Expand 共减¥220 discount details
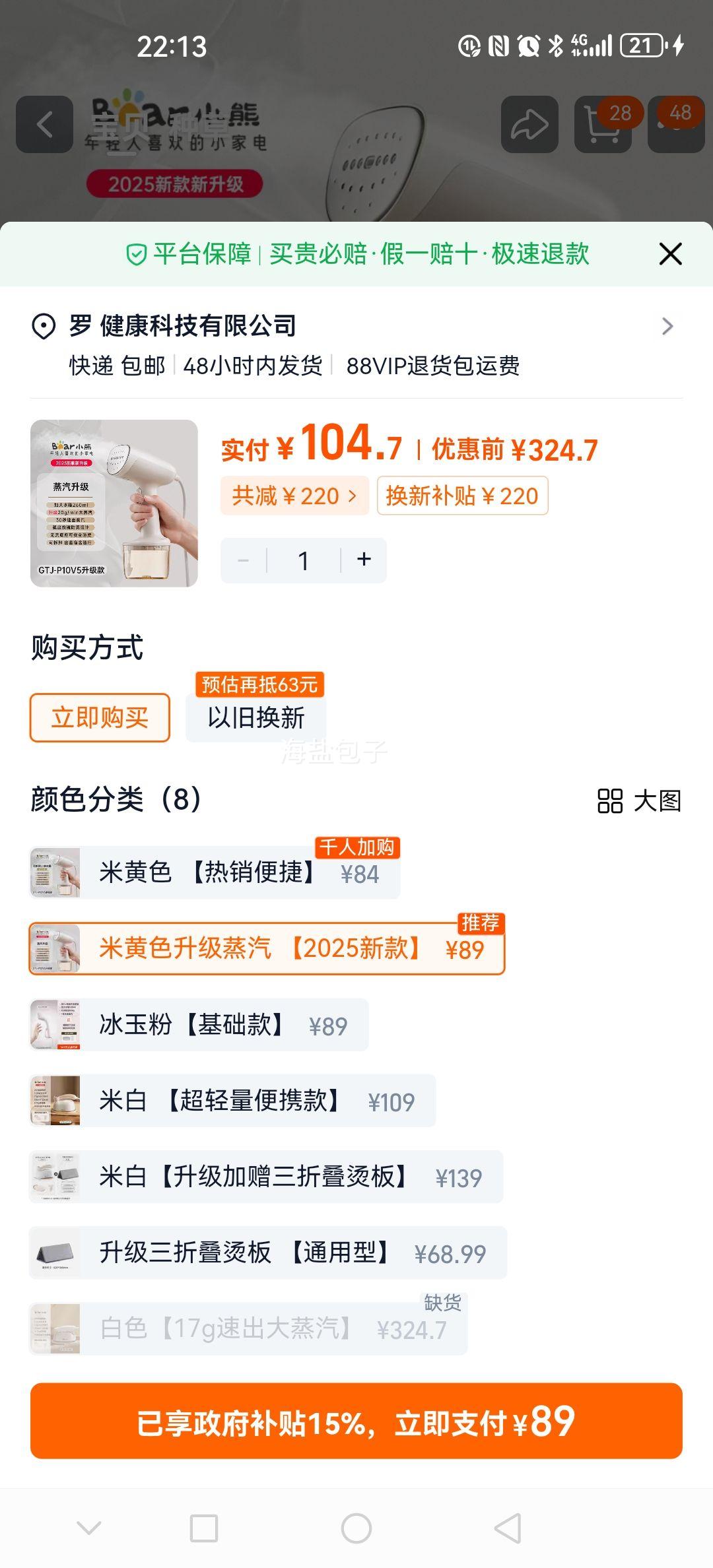The width and height of the screenshot is (713, 1568). point(294,496)
